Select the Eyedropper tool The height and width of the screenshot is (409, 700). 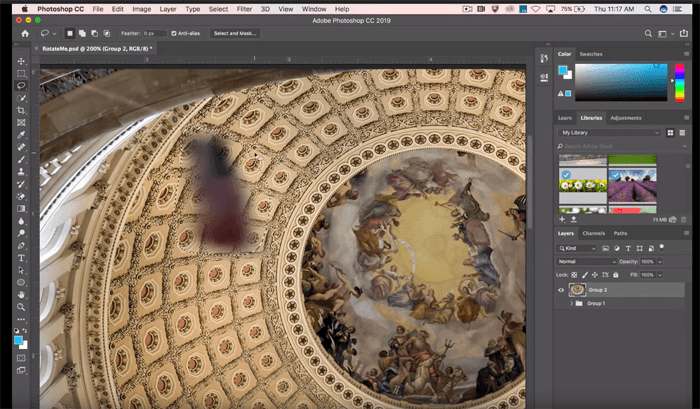(x=21, y=135)
